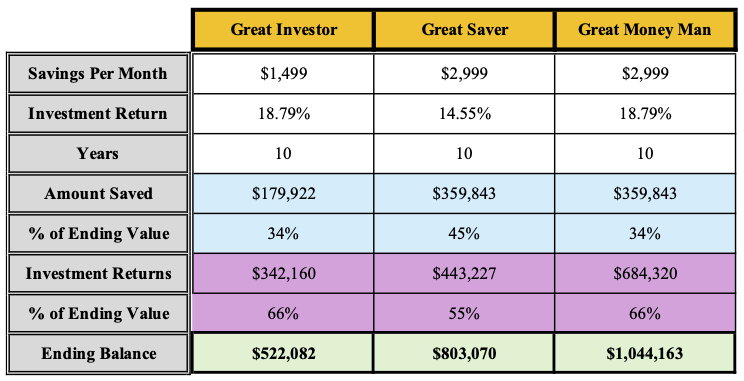Image resolution: width=744 pixels, height=381 pixels.
Task: Click the 14.55% investment return cell
Action: click(x=464, y=113)
